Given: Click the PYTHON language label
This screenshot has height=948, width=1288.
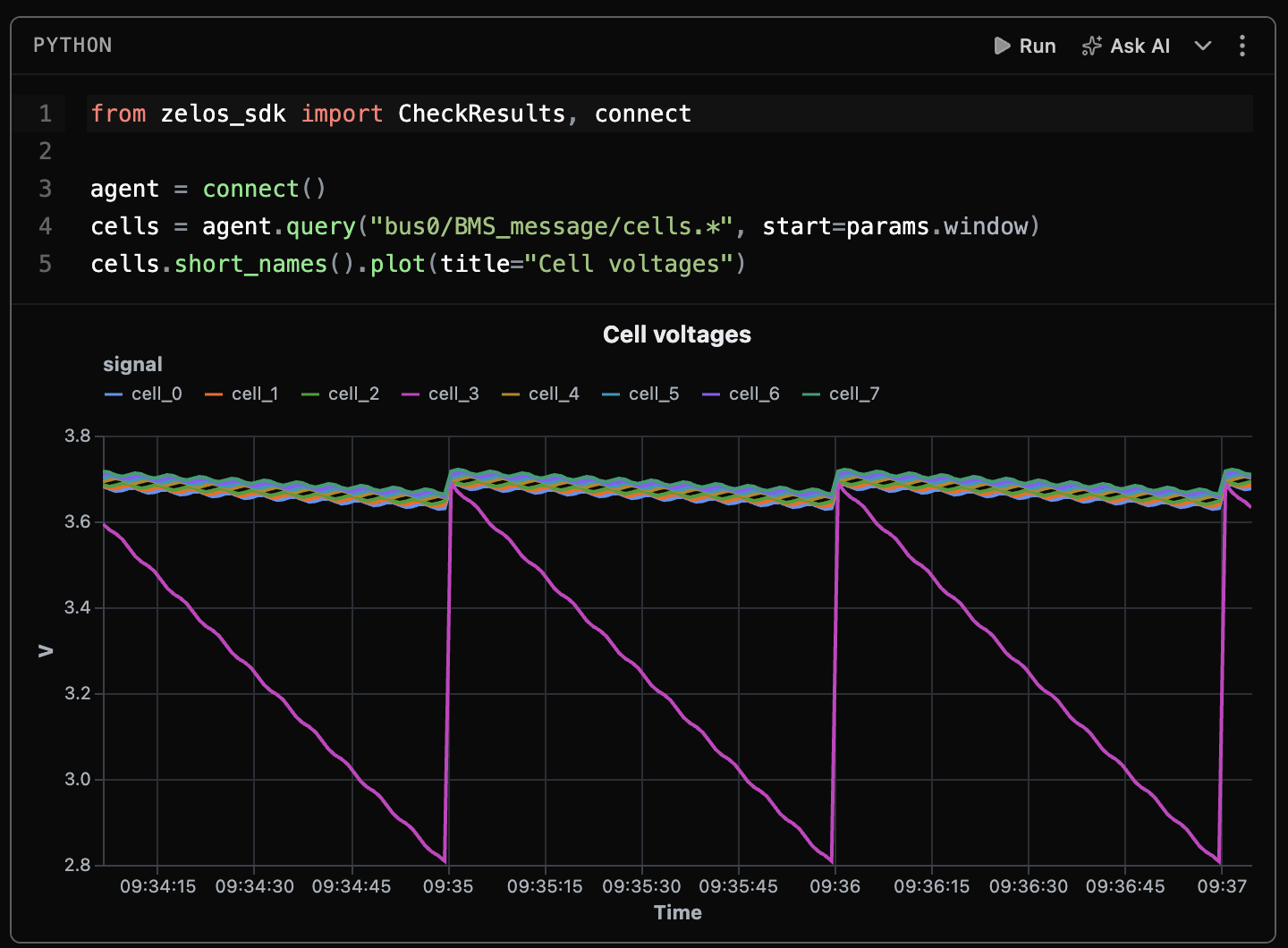Looking at the screenshot, I should pos(72,46).
